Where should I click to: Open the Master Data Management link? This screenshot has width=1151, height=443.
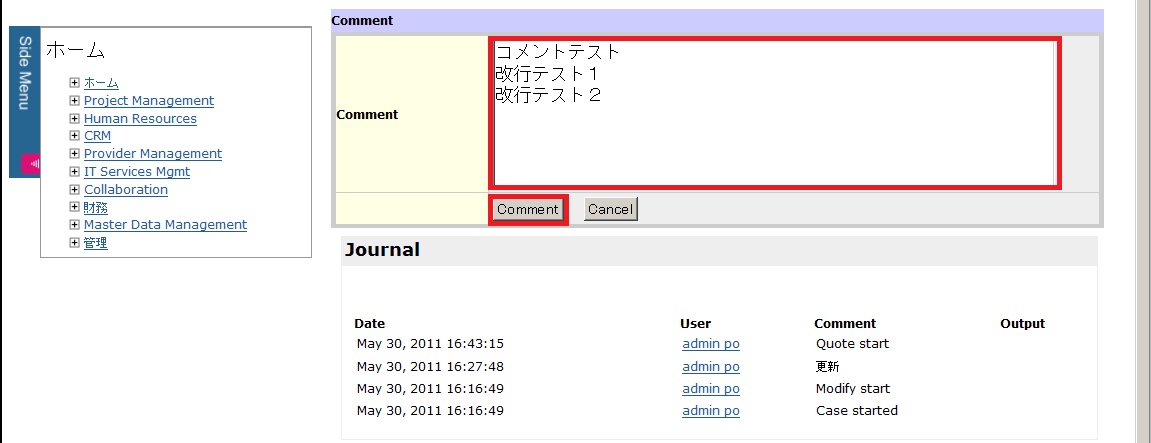tap(165, 224)
